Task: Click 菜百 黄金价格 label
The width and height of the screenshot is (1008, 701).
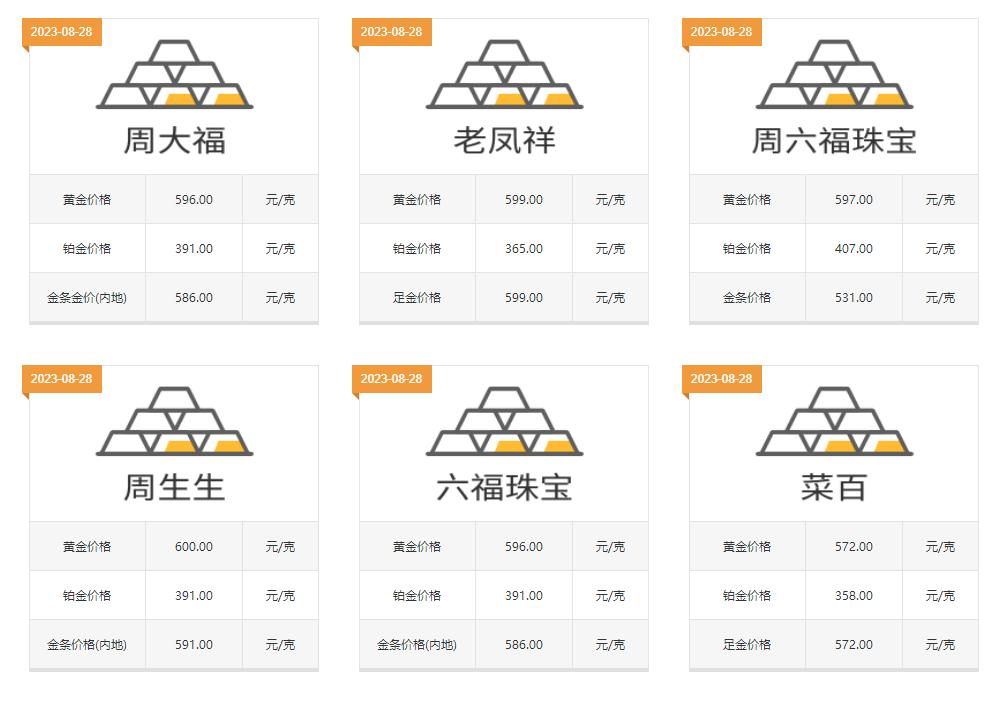Action: (x=746, y=547)
